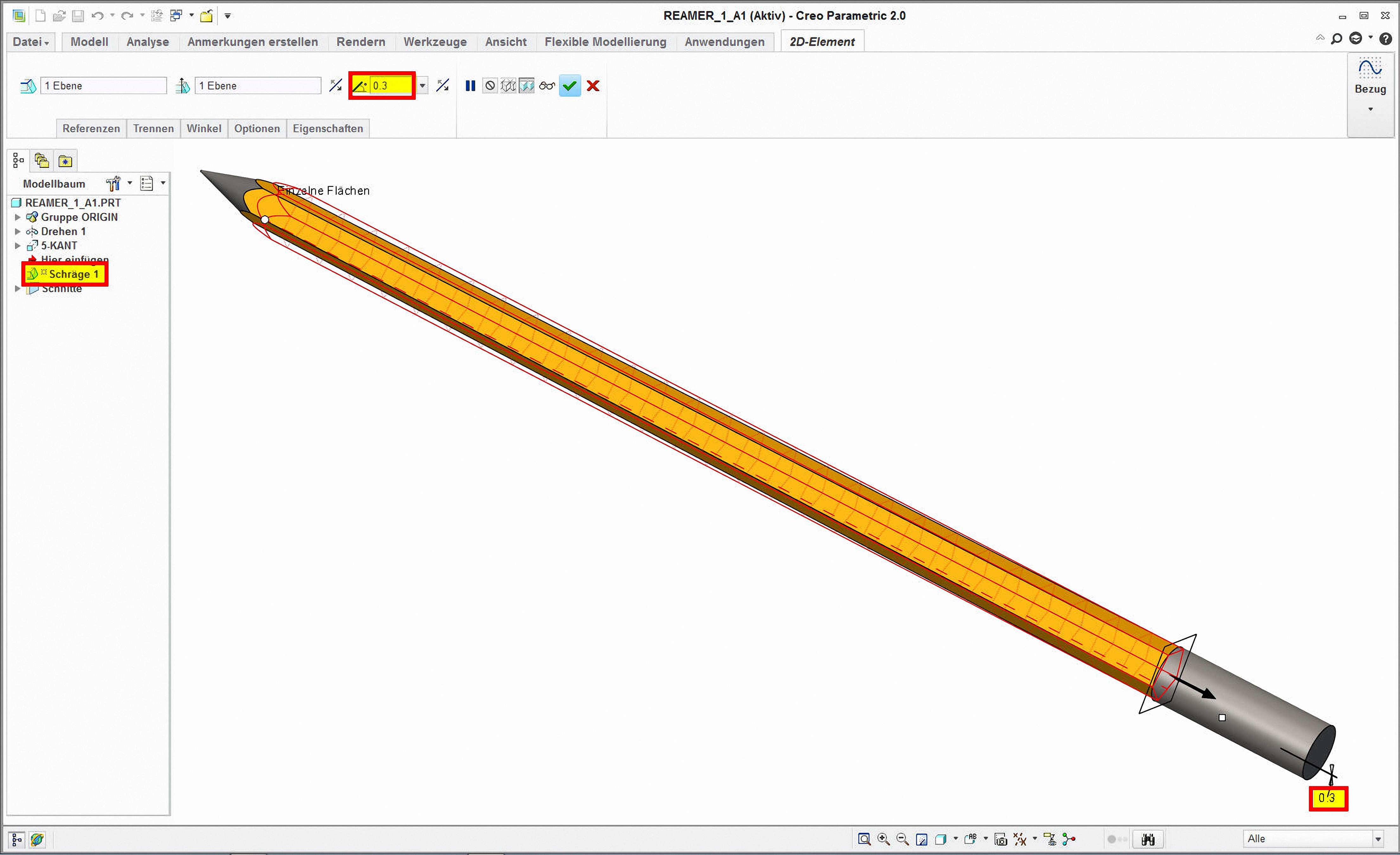Screen dimensions: 1400x855
Task: Click the 0.3 angle input field
Action: (390, 86)
